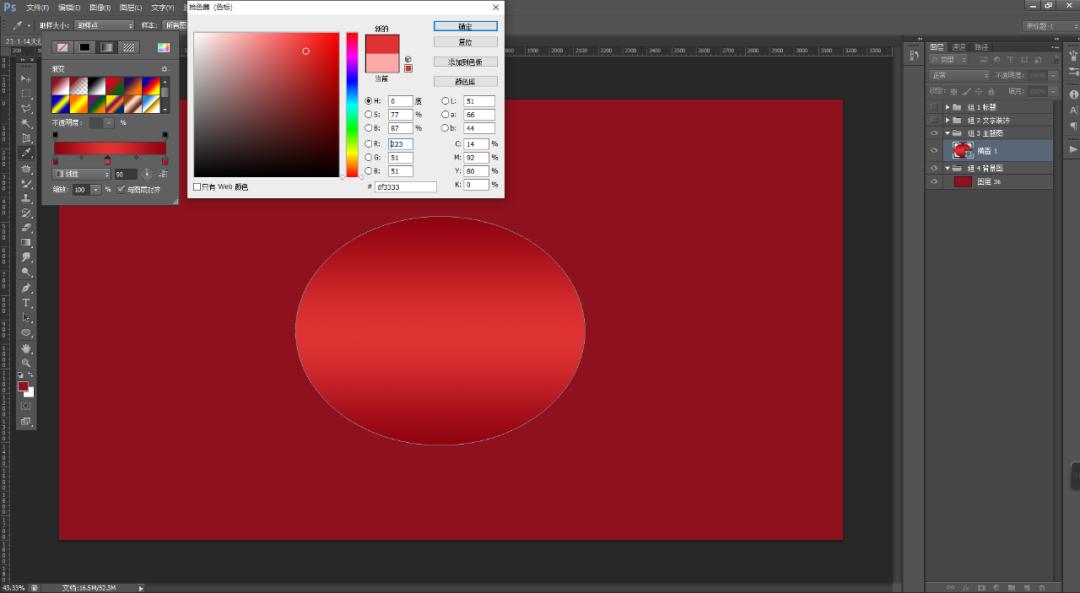Open the gradient style dropdown
Image resolution: width=1080 pixels, height=593 pixels.
coord(81,174)
